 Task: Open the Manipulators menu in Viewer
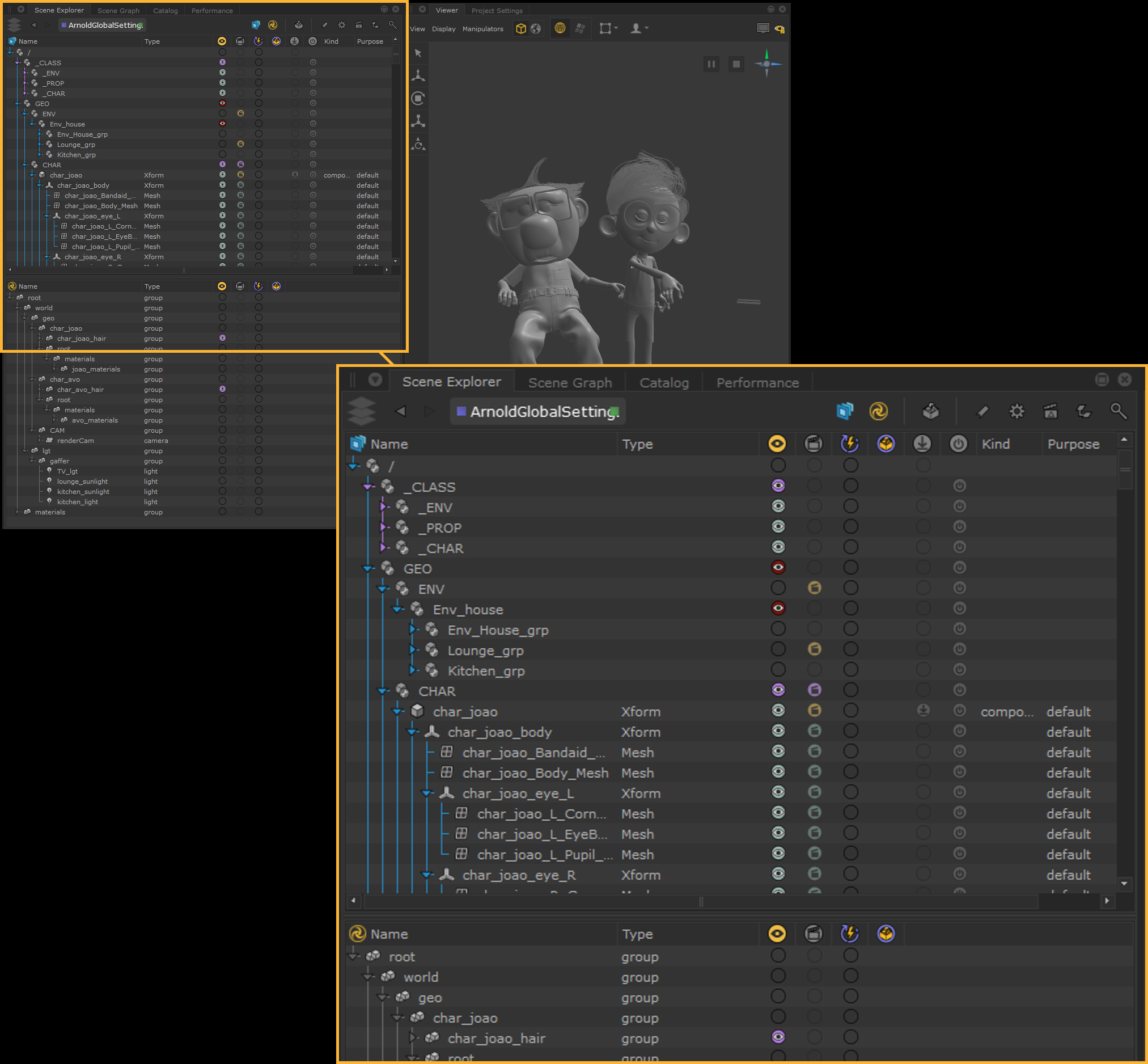click(x=482, y=29)
